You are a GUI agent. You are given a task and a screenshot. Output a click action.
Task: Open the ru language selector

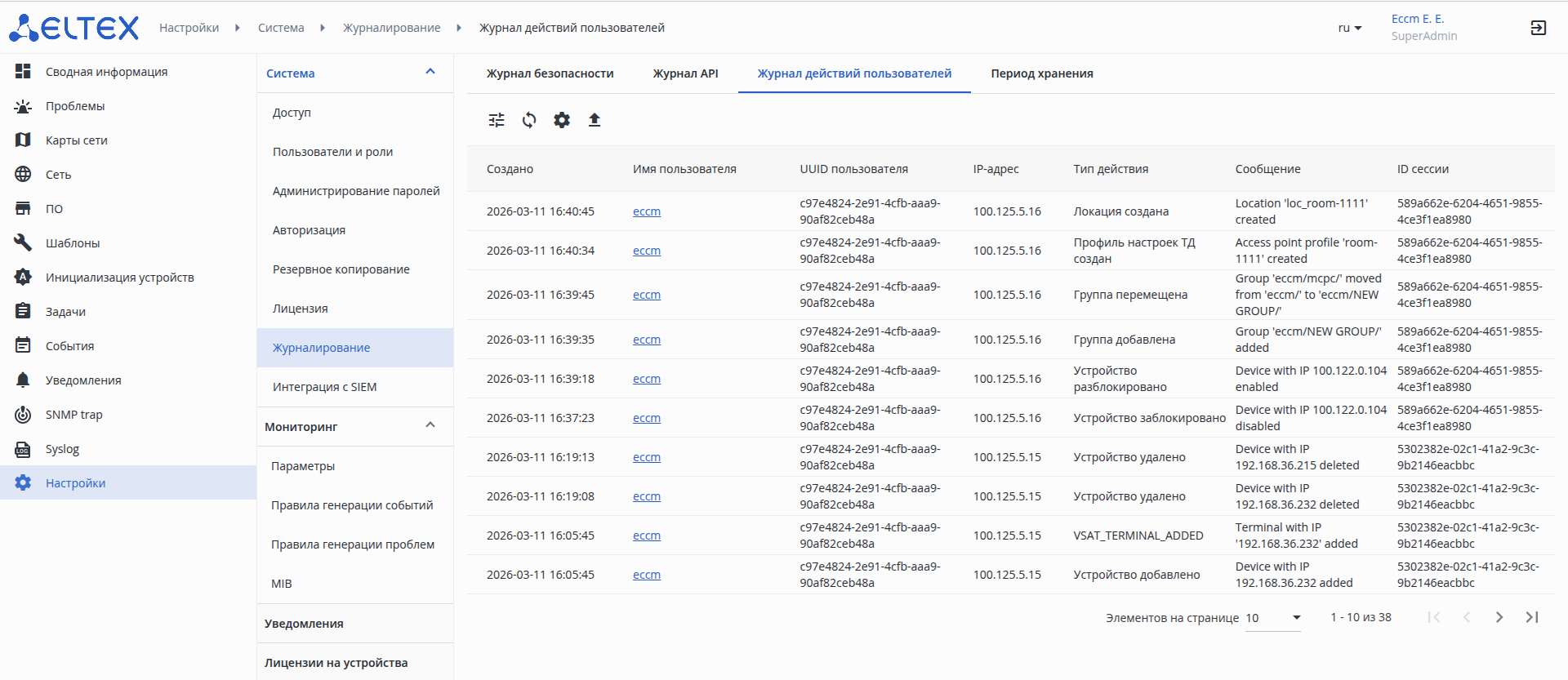1349,28
